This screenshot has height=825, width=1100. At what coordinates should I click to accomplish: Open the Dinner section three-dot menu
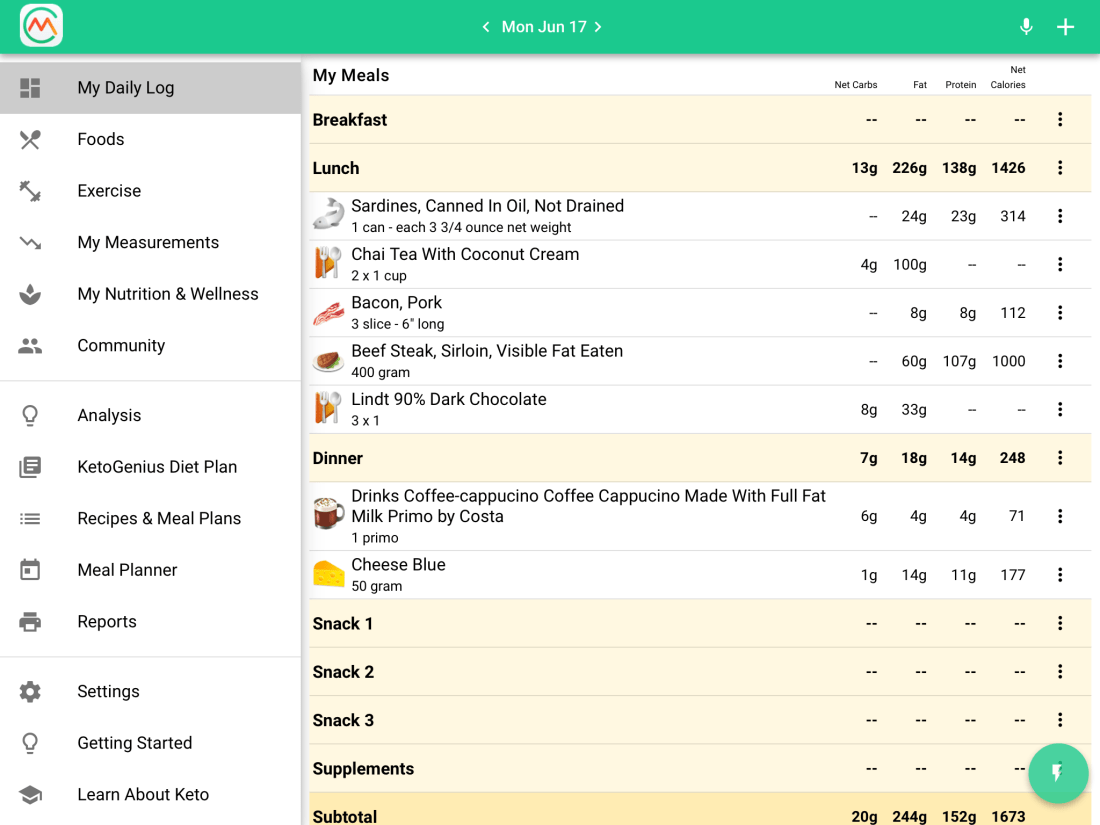click(1060, 458)
